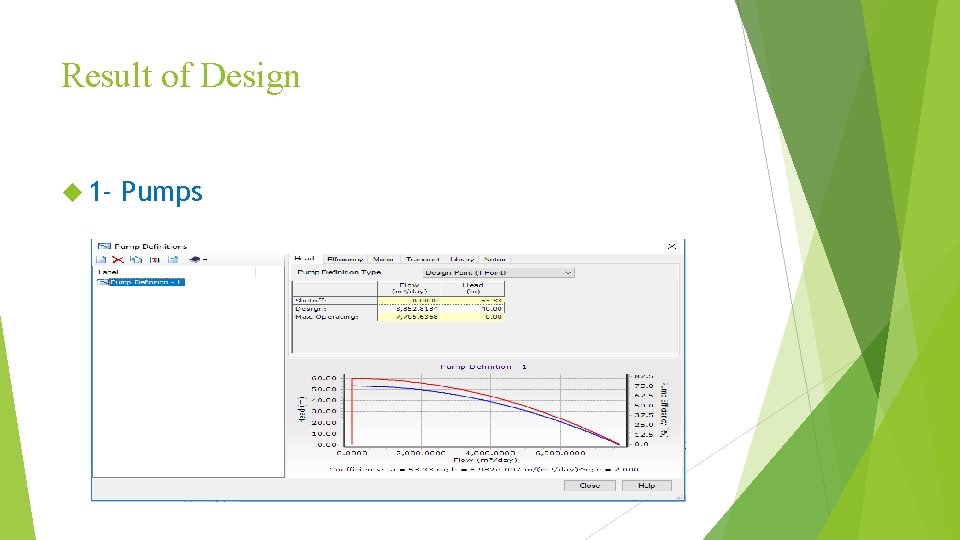Click the red X Delete icon
960x540 pixels.
[x=118, y=260]
